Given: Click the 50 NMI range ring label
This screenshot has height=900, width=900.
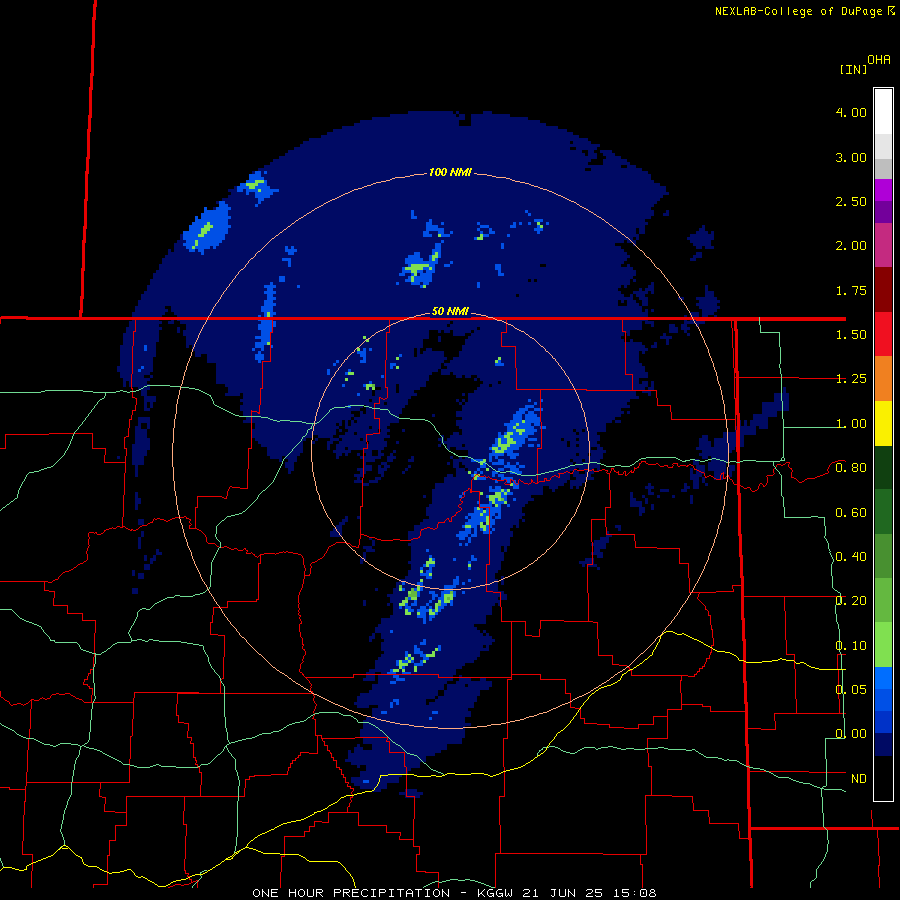Looking at the screenshot, I should point(450,311).
